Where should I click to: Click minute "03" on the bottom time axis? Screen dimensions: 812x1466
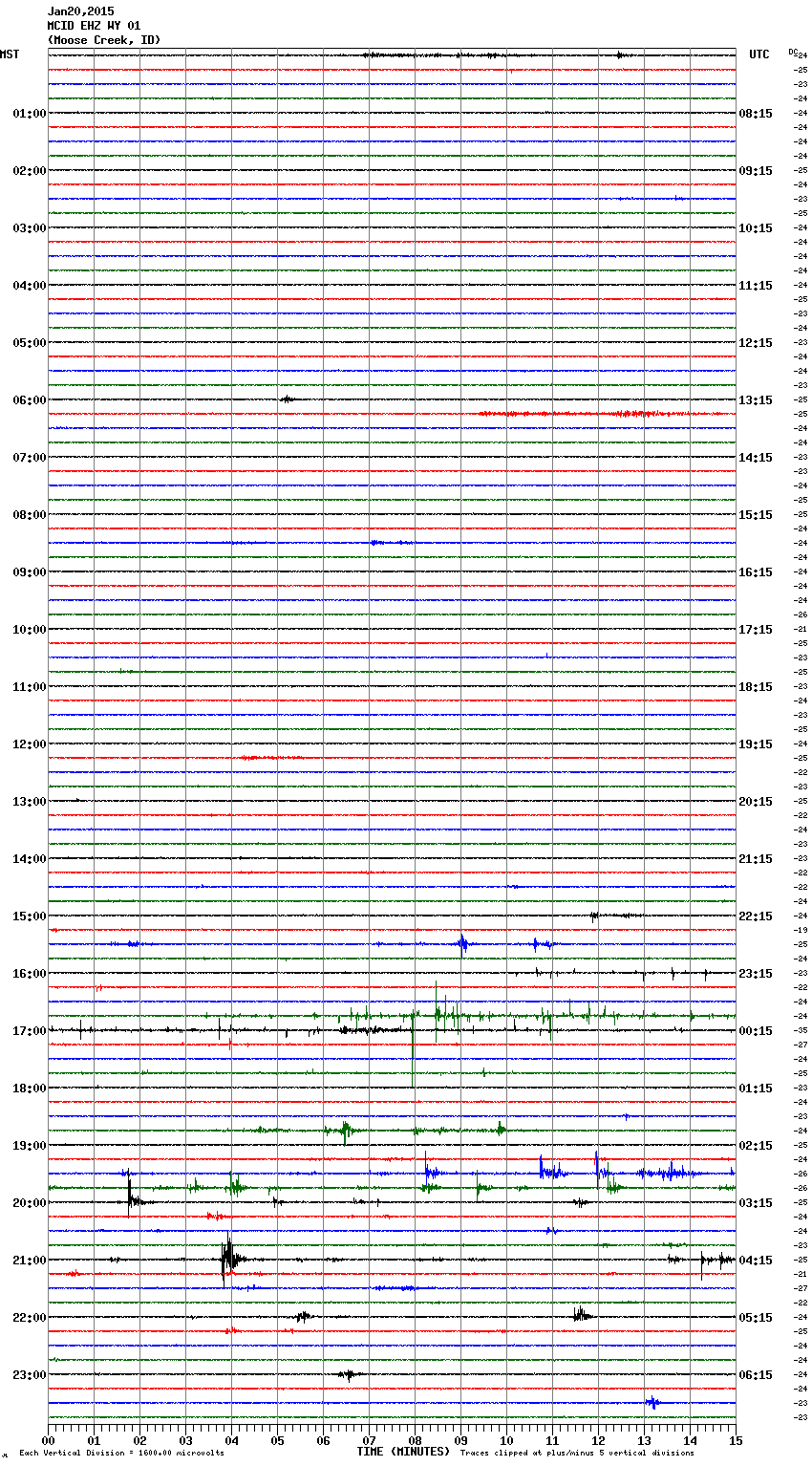click(x=185, y=1440)
